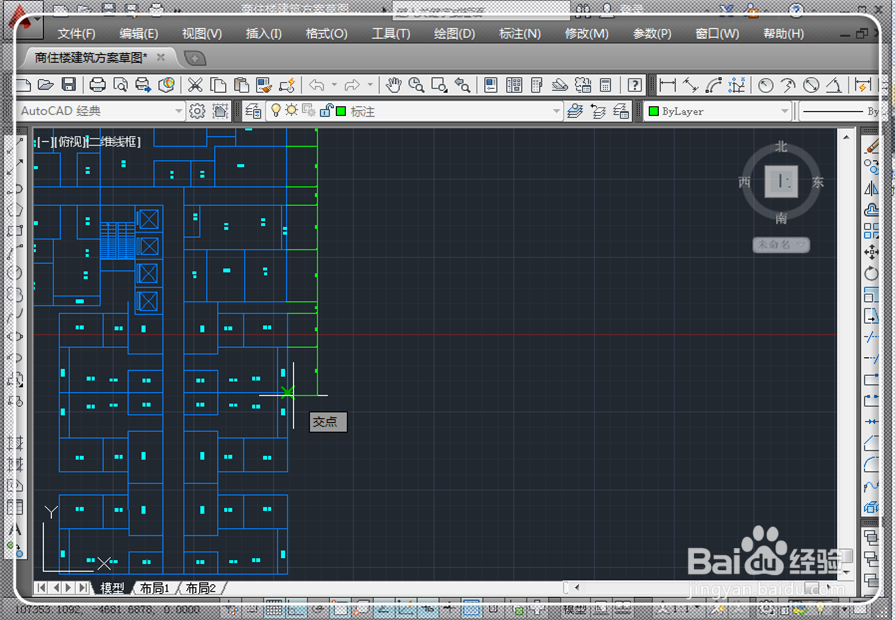Click 东 on the ViewCube compass
Image resolution: width=895 pixels, height=620 pixels.
pos(818,182)
